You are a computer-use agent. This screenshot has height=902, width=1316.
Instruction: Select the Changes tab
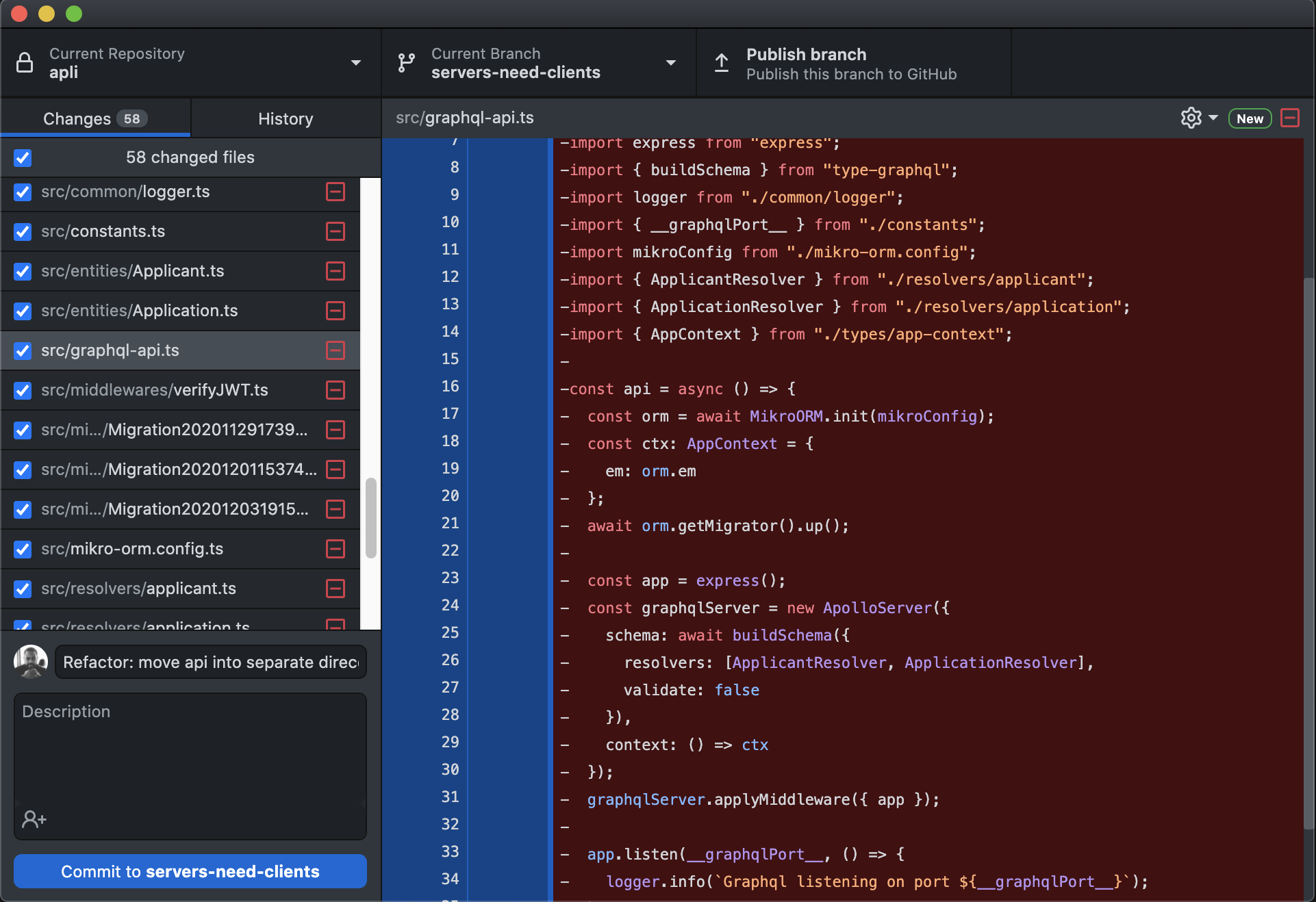(x=94, y=118)
